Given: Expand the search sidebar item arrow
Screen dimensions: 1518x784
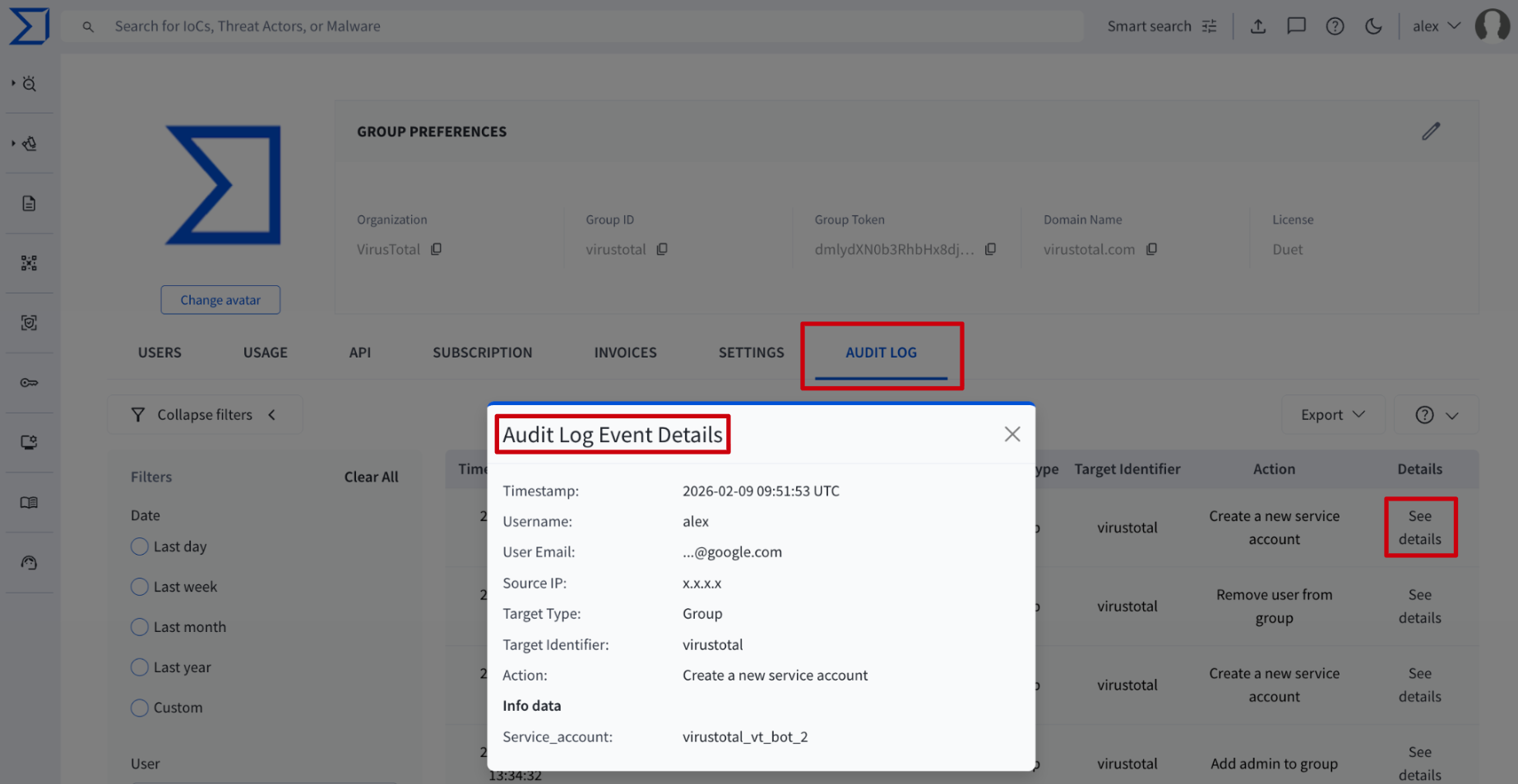Looking at the screenshot, I should pyautogui.click(x=13, y=83).
